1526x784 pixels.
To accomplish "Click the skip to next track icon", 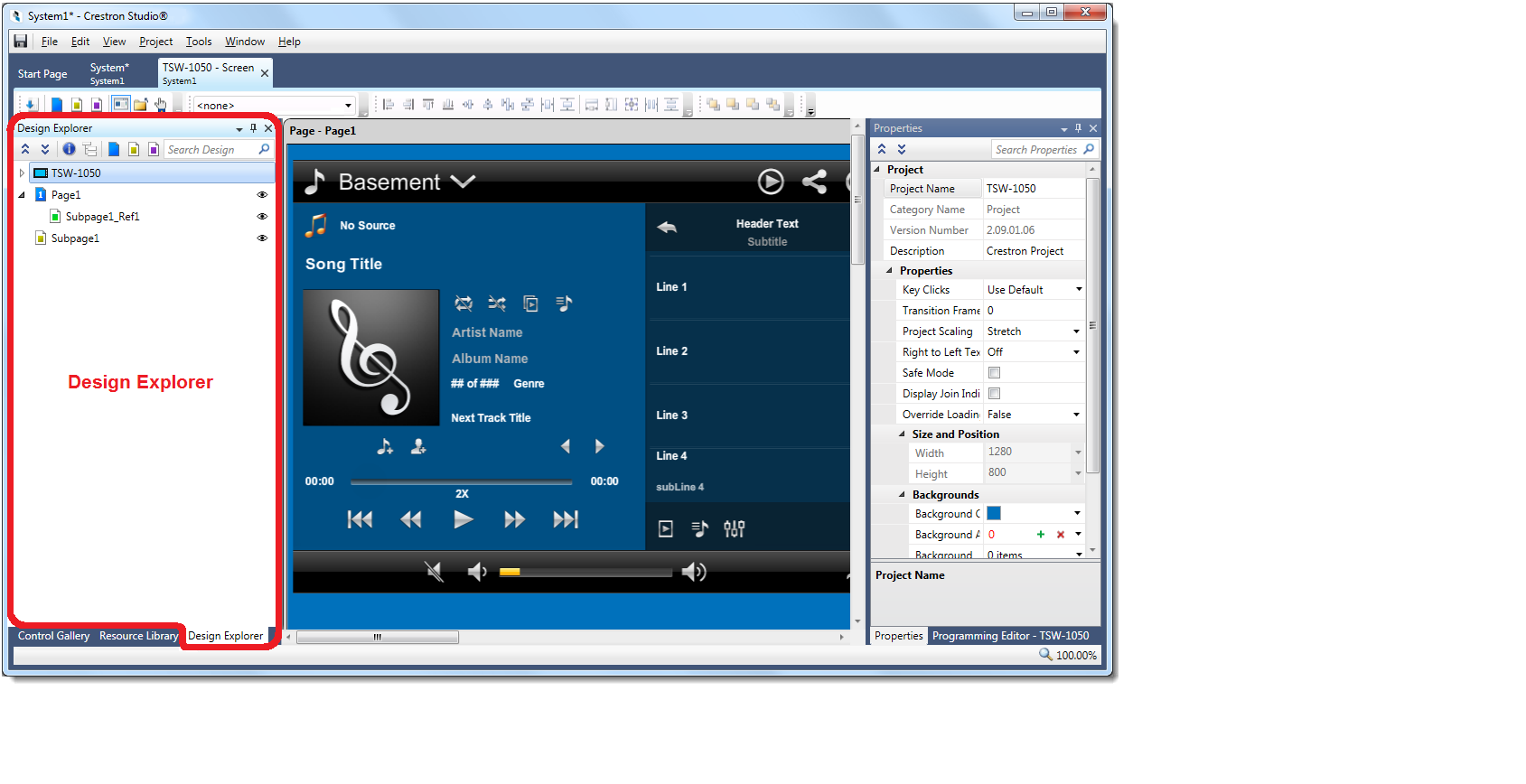I will click(566, 519).
